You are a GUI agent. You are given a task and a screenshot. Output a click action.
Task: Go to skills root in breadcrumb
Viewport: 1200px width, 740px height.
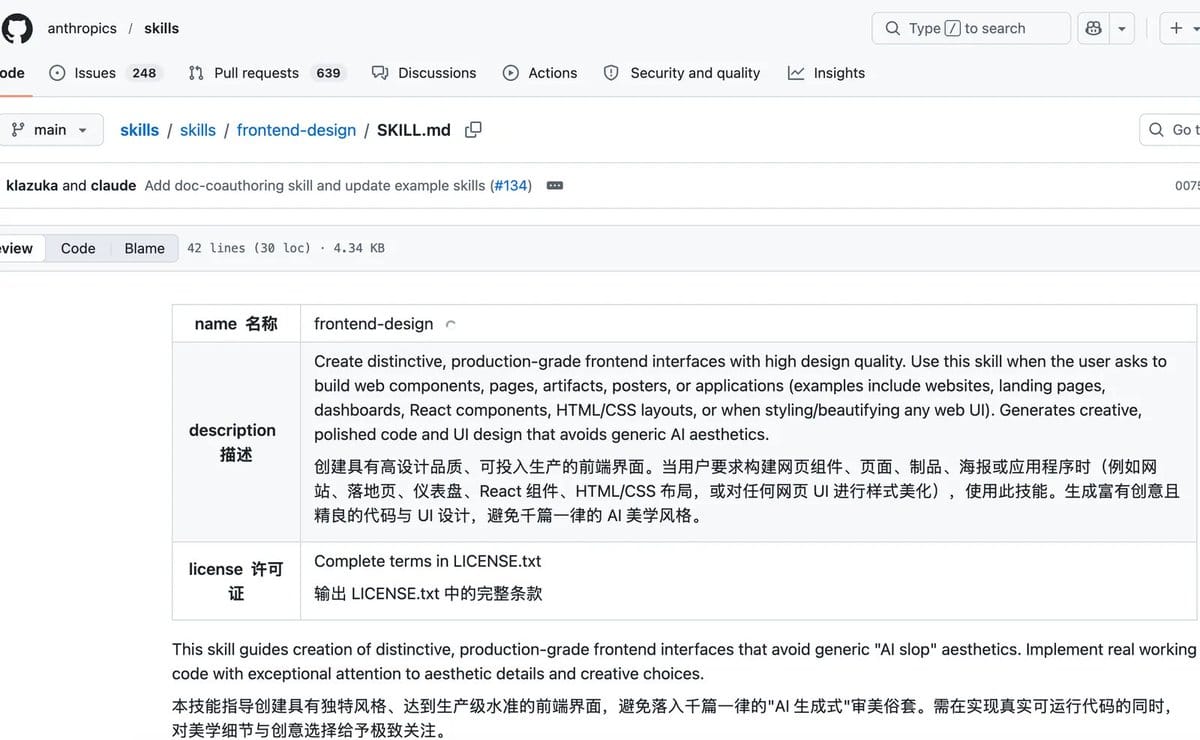(139, 130)
